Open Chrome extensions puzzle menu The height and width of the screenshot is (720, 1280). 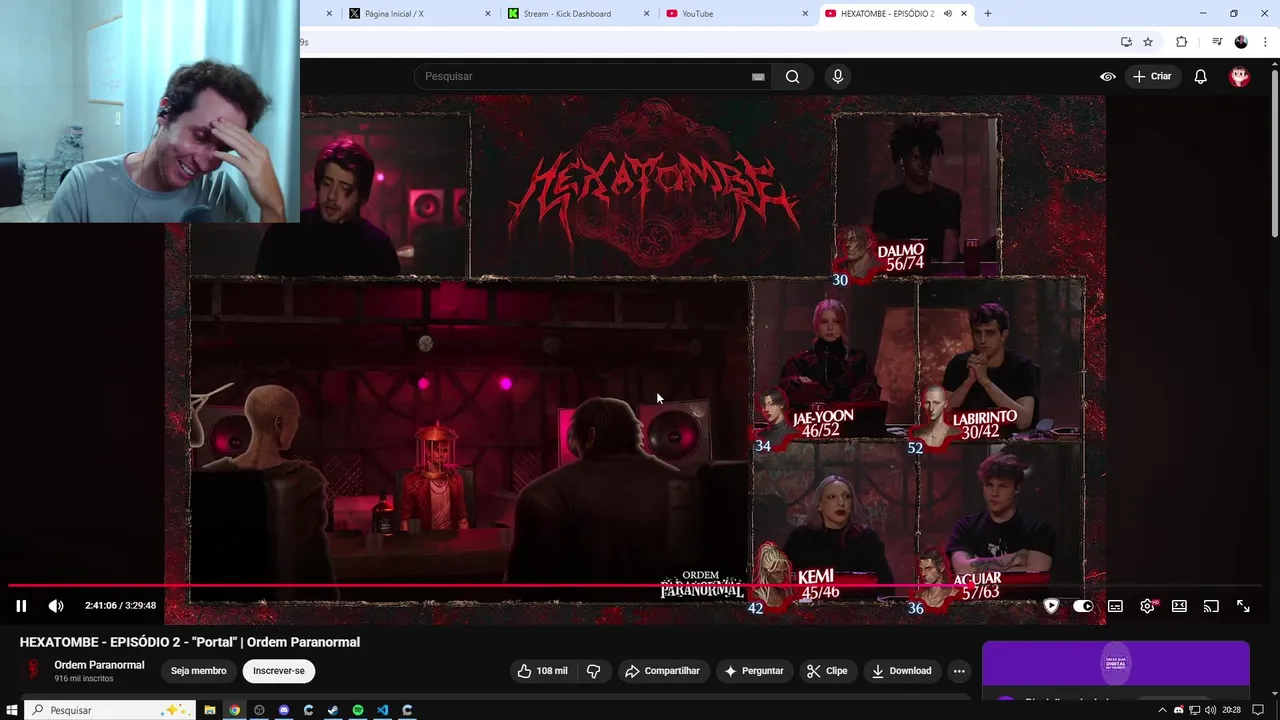pos(1181,42)
